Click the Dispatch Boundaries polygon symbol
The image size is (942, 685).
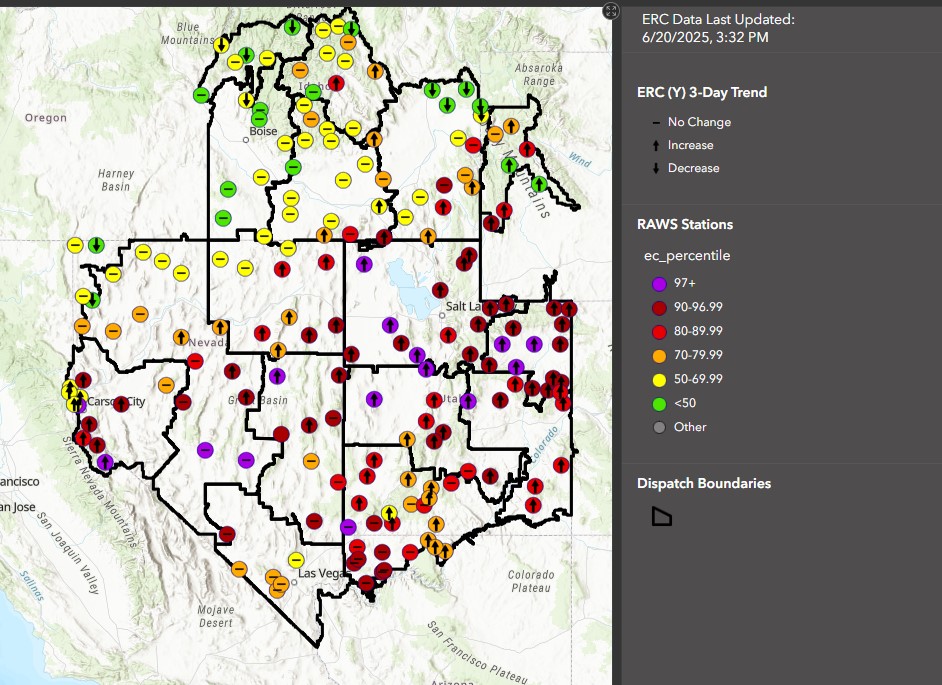click(x=661, y=516)
